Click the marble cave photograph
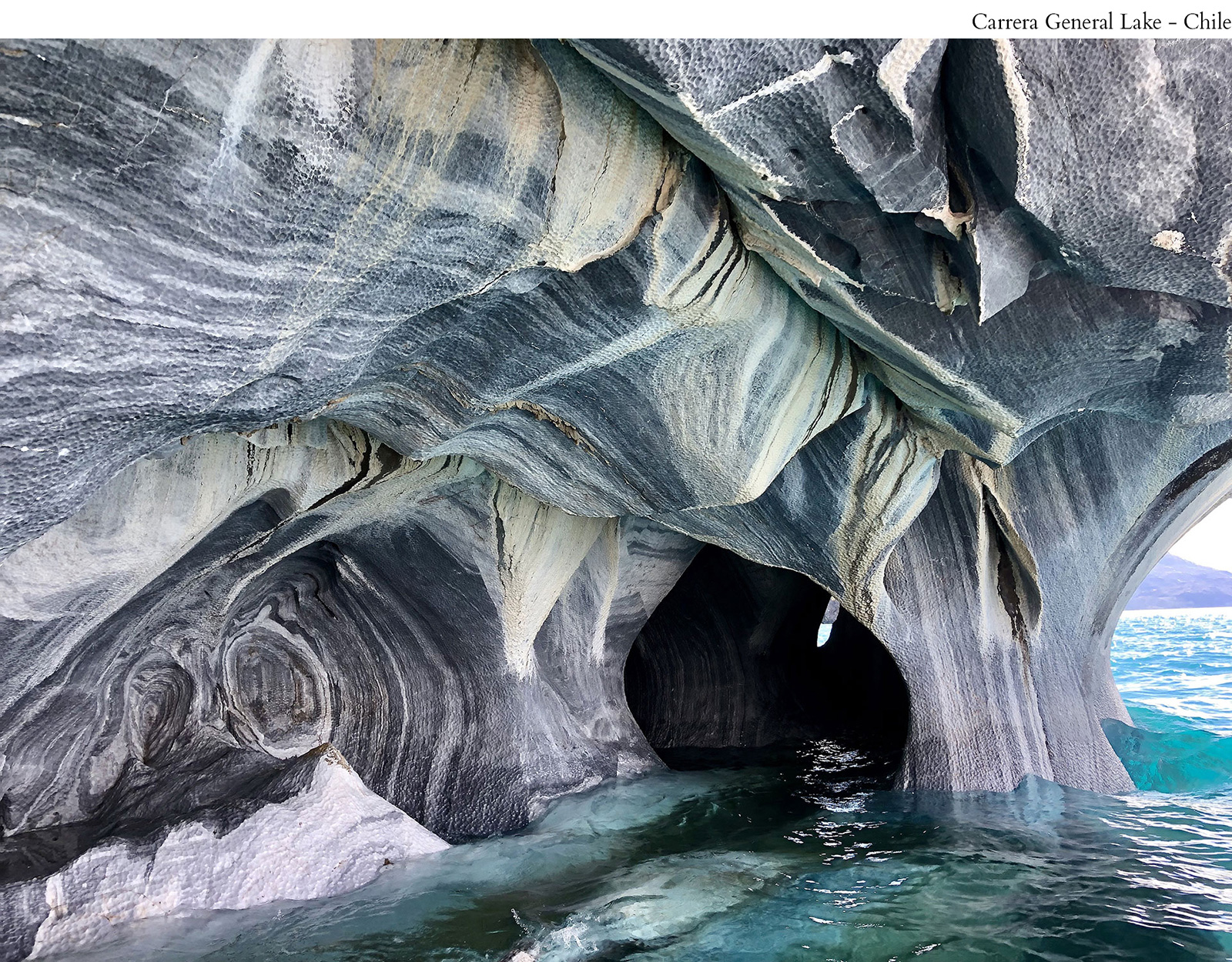This screenshot has width=1232, height=962. tap(616, 500)
